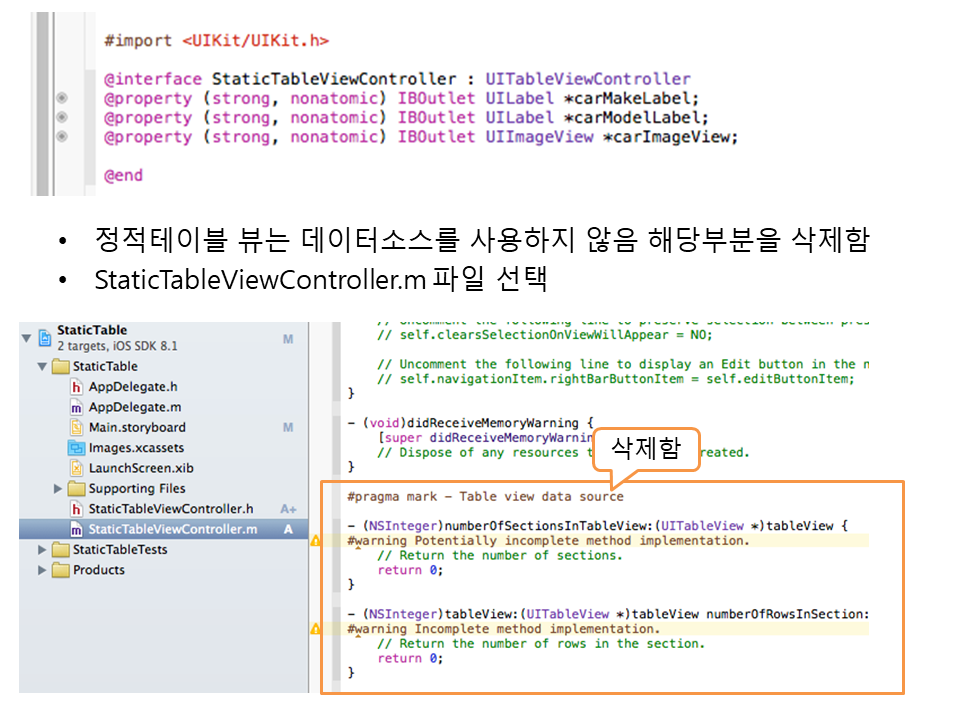Image resolution: width=960 pixels, height=720 pixels.
Task: Select StaticTableViewController.h in navigator
Action: click(x=170, y=509)
